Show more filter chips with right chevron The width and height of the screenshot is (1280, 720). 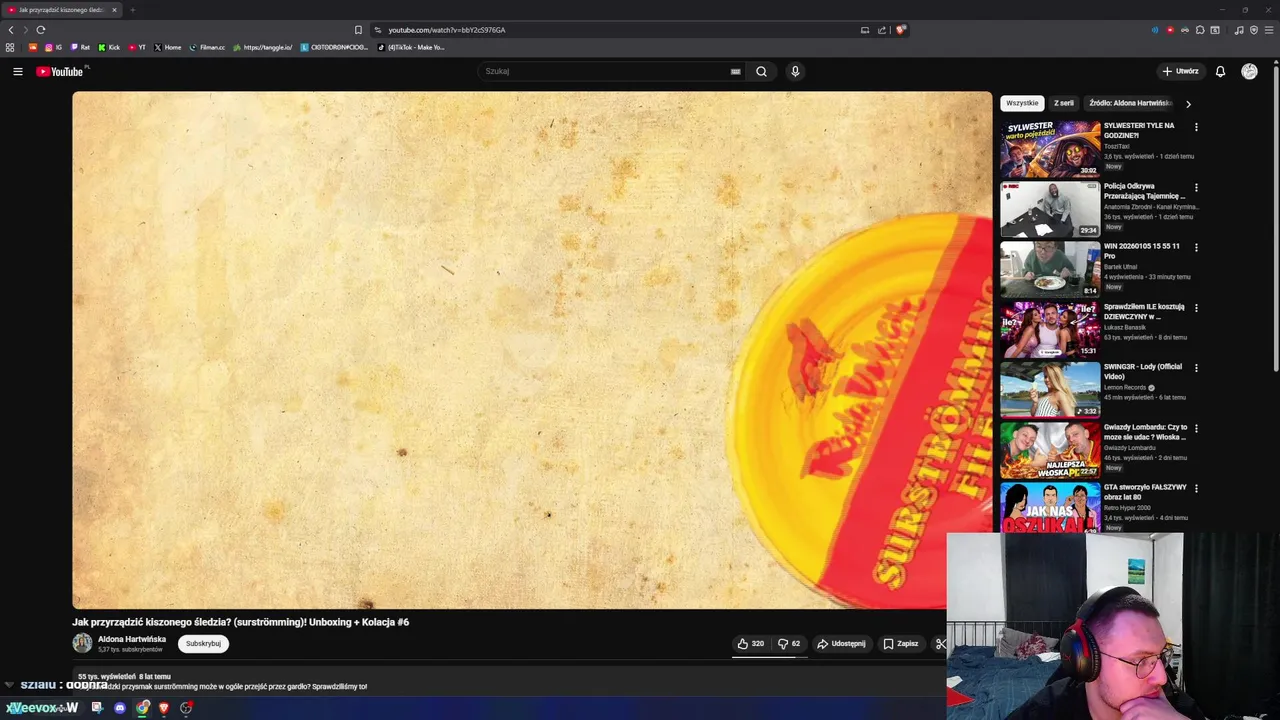pos(1188,103)
